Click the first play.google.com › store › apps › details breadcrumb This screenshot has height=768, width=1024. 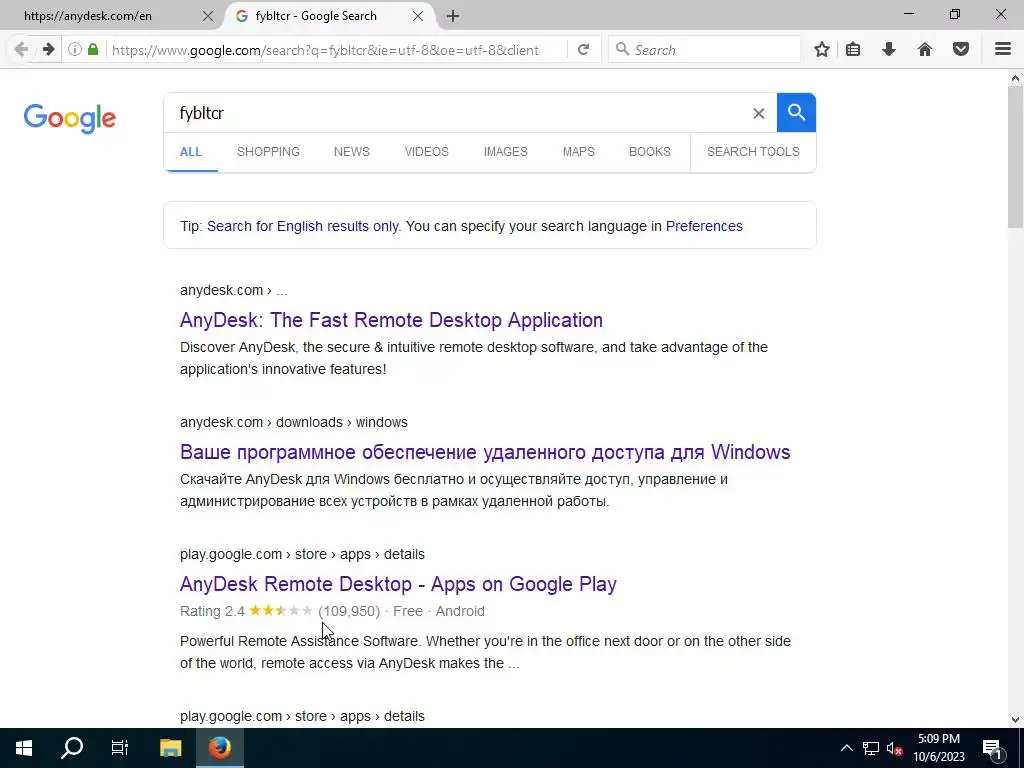pyautogui.click(x=302, y=554)
